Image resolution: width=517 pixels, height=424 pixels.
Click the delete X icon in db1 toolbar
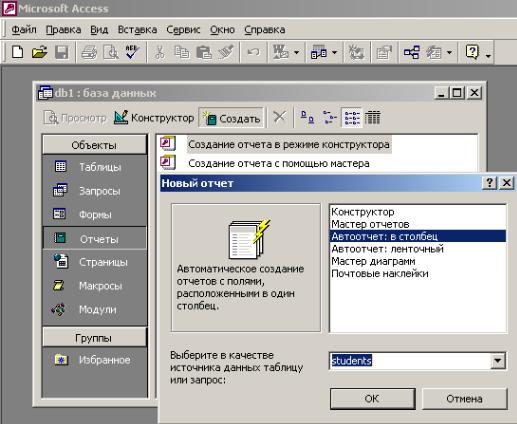pos(279,117)
